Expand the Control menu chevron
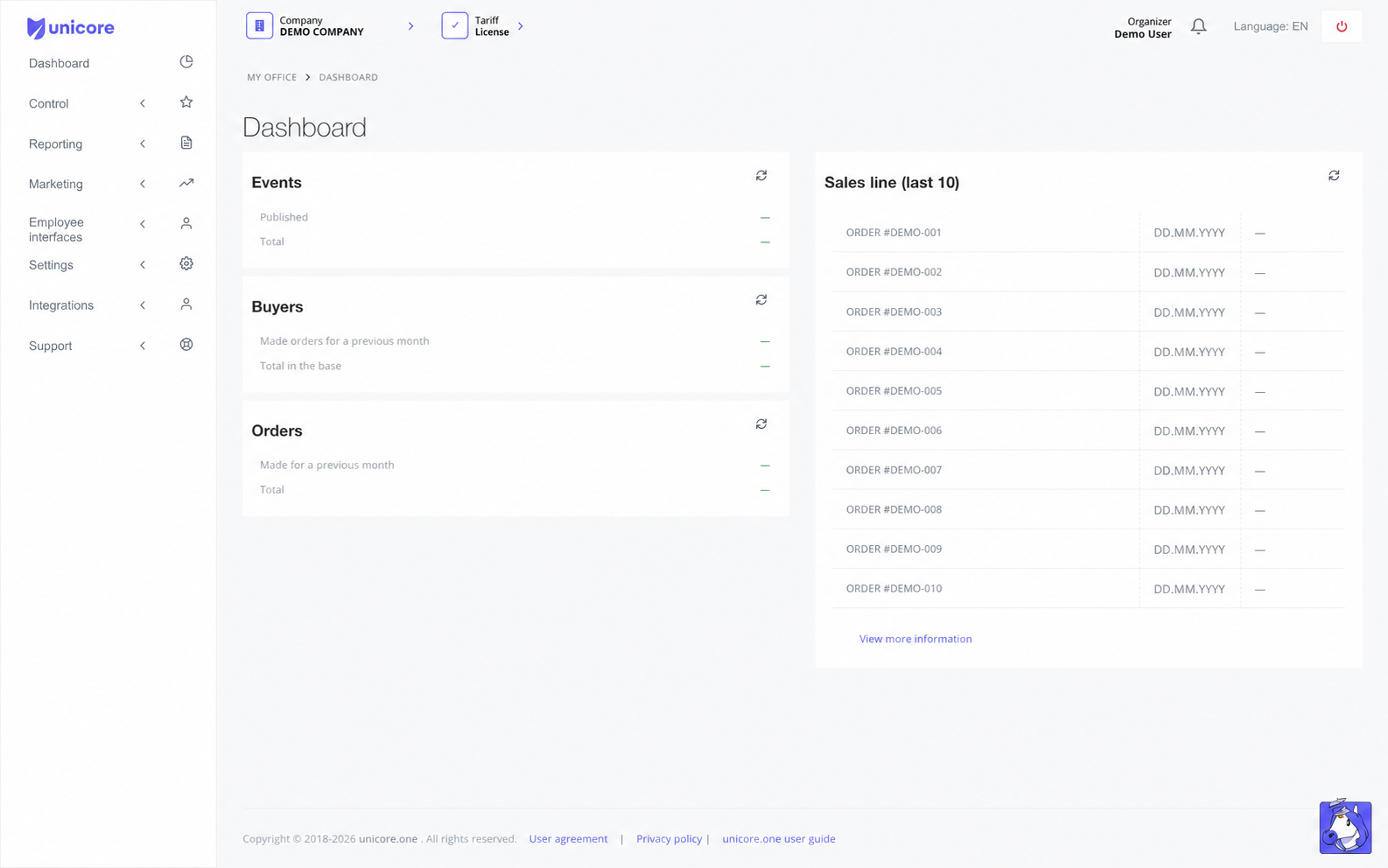 [x=143, y=103]
